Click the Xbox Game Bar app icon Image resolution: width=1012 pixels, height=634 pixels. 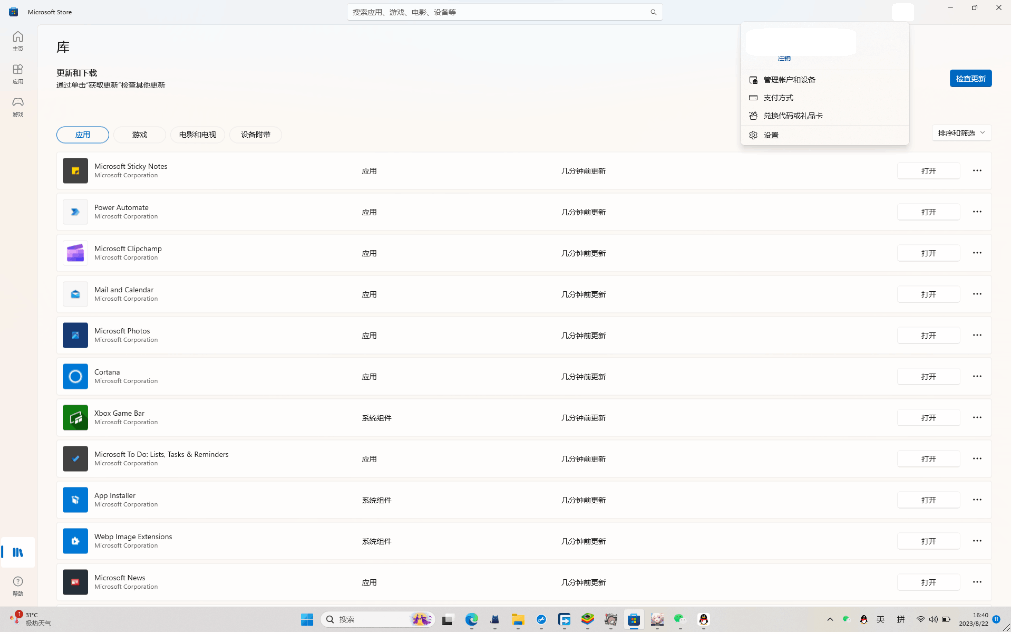(75, 418)
